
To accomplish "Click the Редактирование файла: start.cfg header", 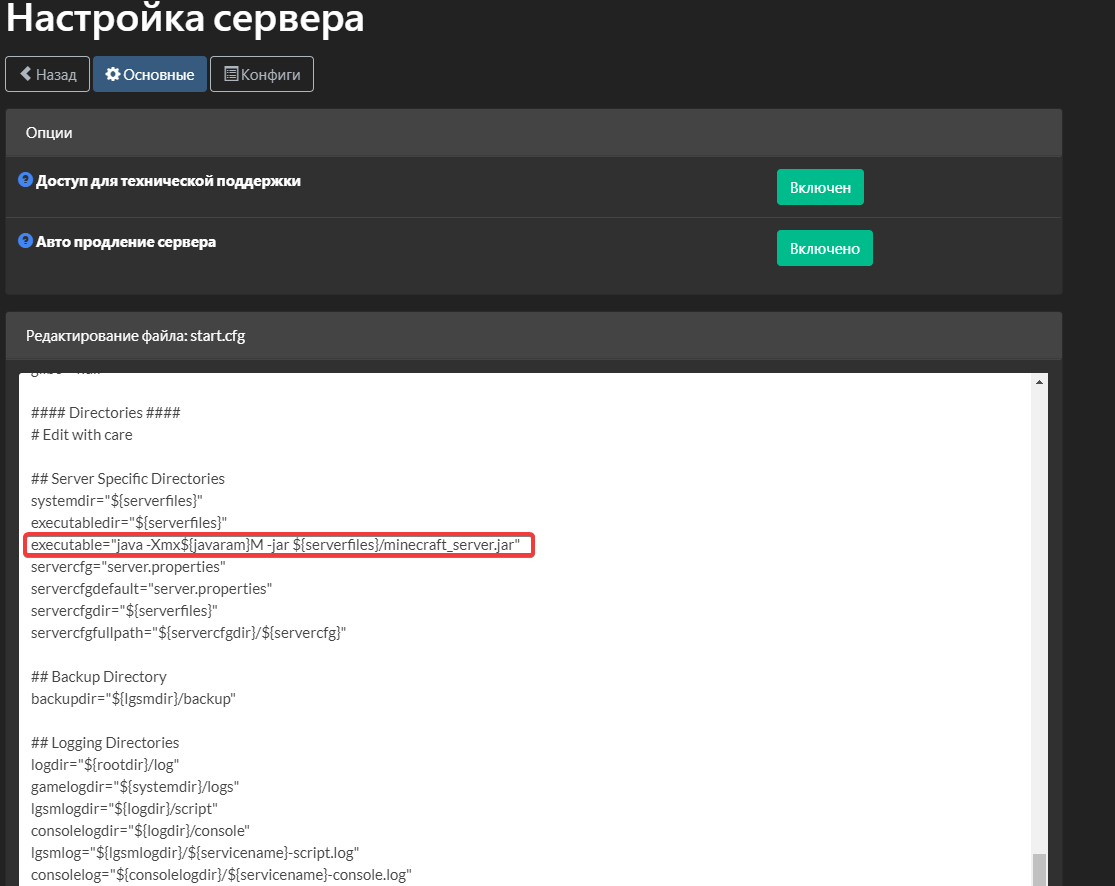I will click(533, 336).
